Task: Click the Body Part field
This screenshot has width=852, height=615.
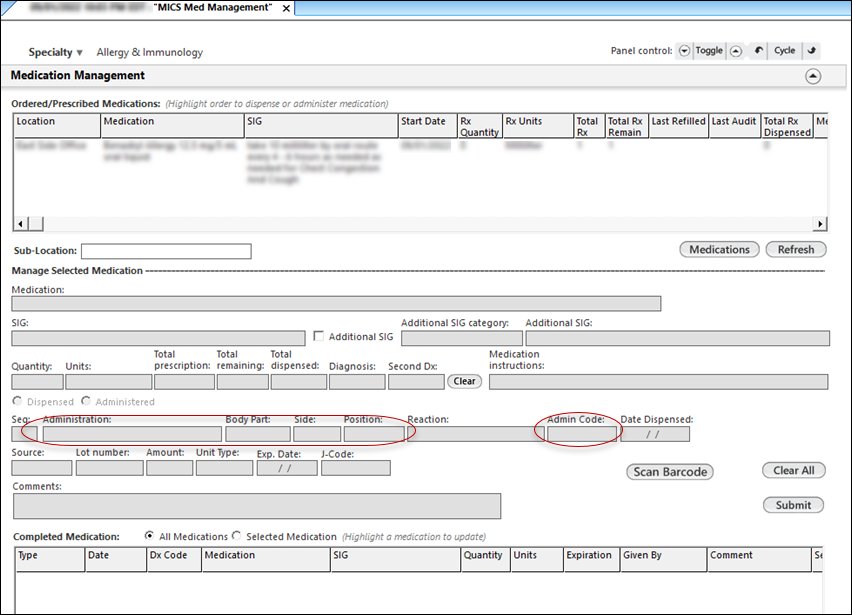Action: [258, 434]
